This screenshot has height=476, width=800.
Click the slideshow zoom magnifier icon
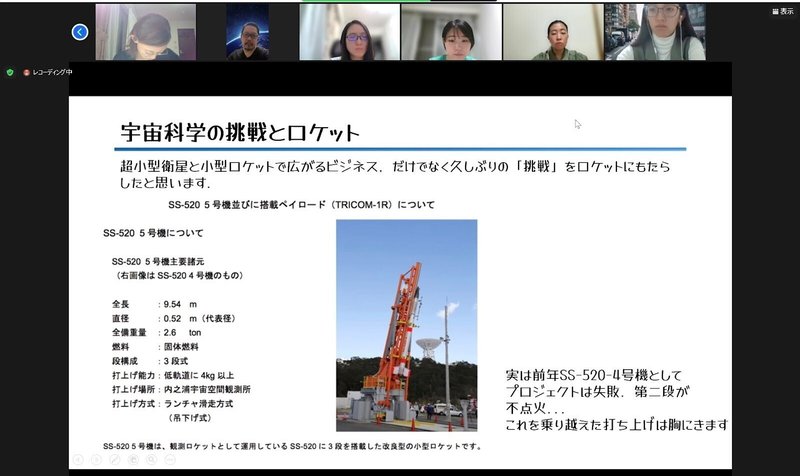[152, 460]
